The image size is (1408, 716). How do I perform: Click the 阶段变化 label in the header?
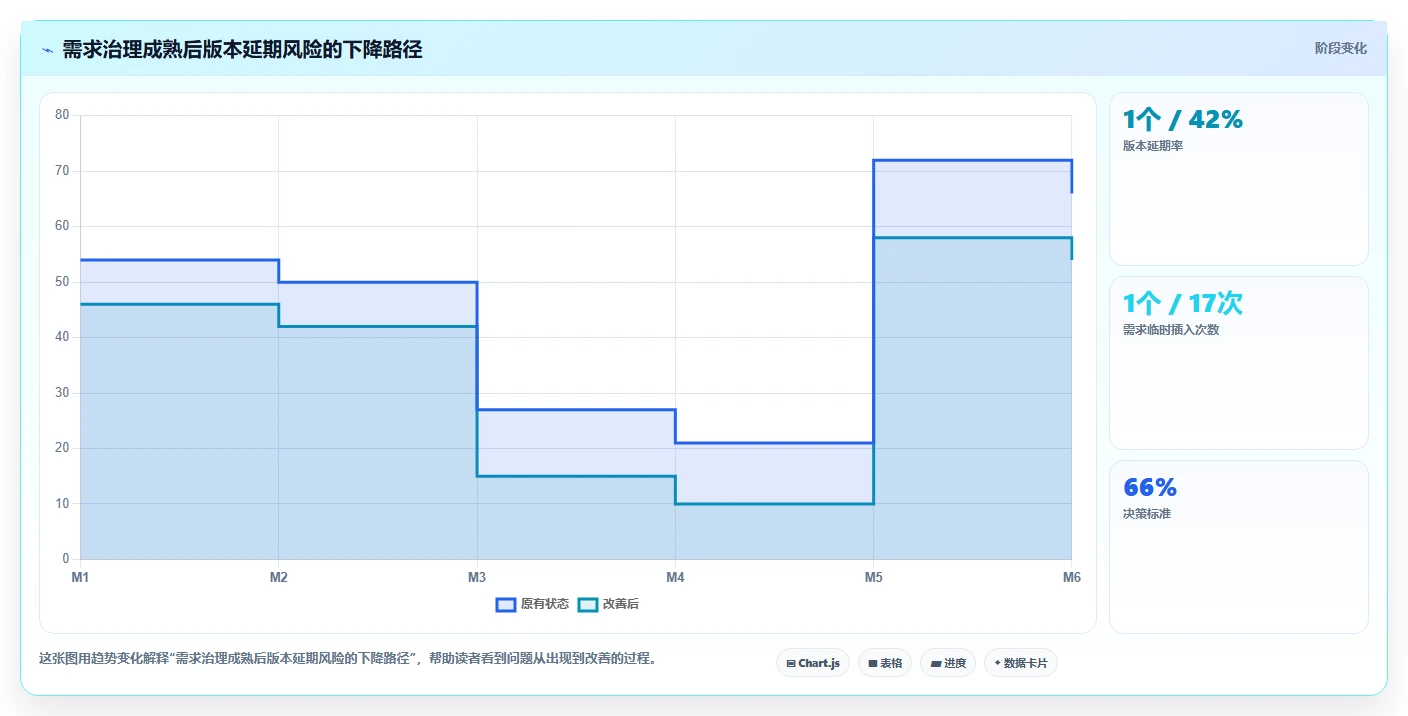pyautogui.click(x=1340, y=48)
